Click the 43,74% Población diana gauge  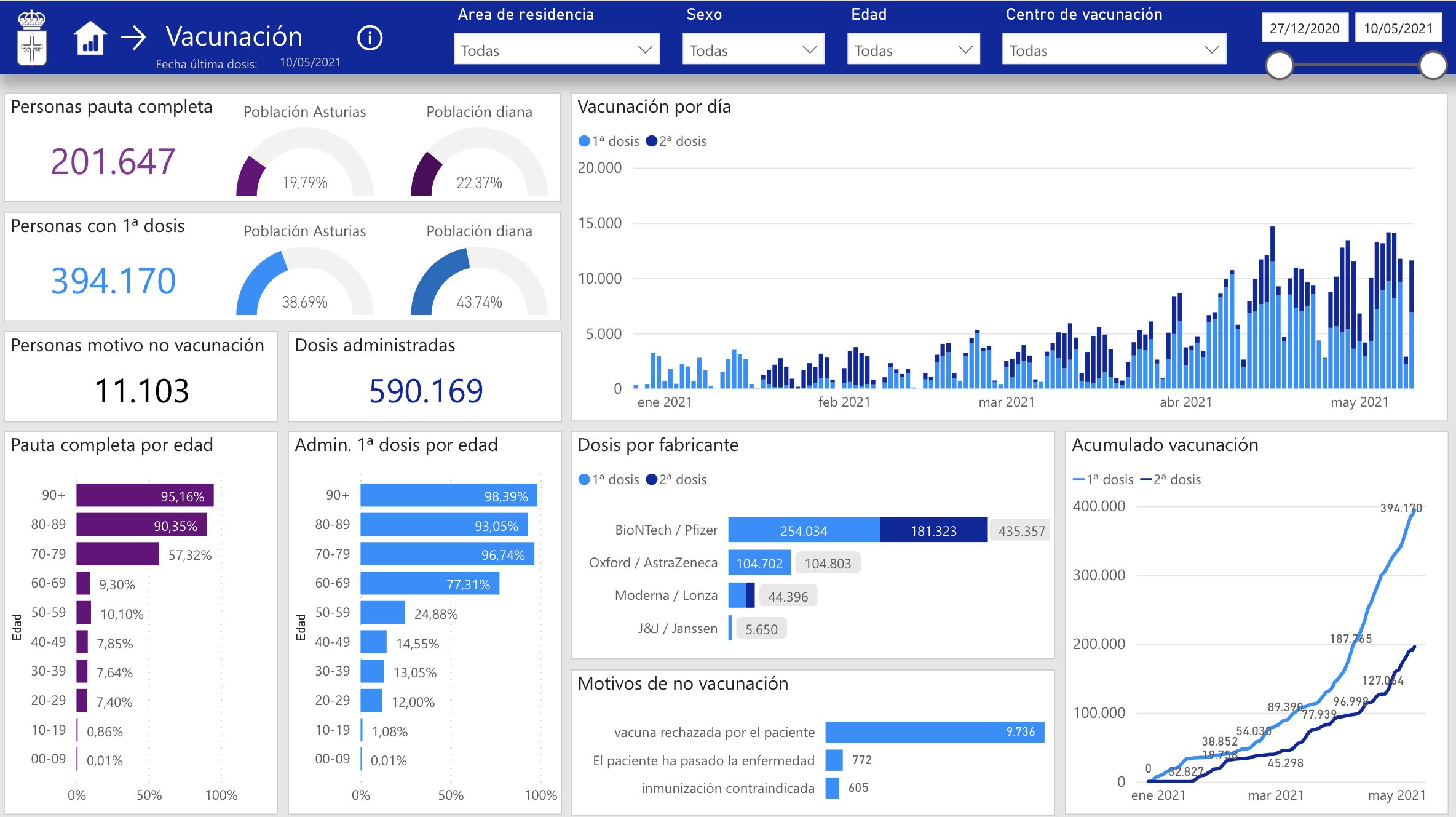pos(479,281)
